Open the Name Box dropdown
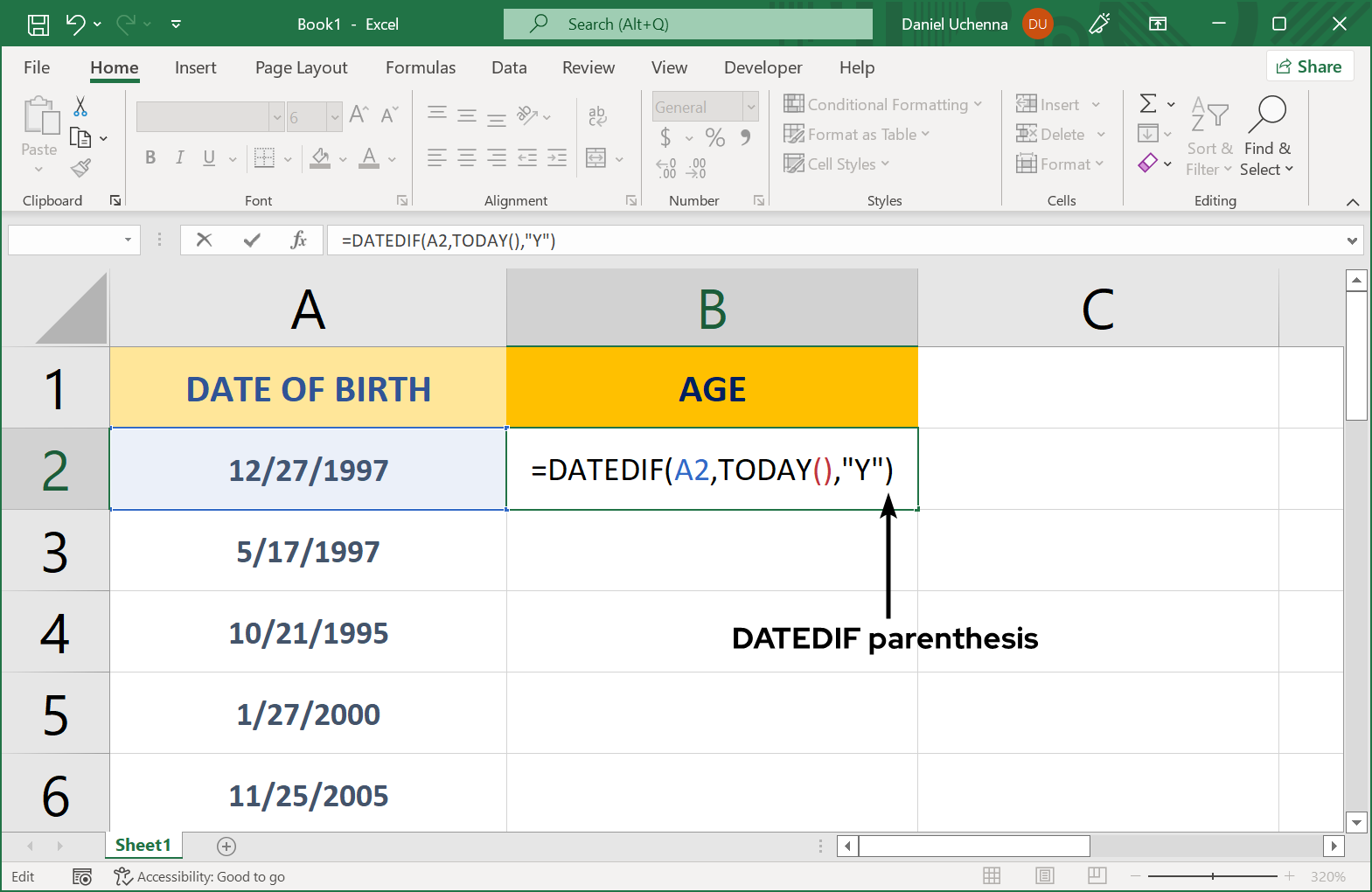The height and width of the screenshot is (892, 1372). pyautogui.click(x=128, y=240)
